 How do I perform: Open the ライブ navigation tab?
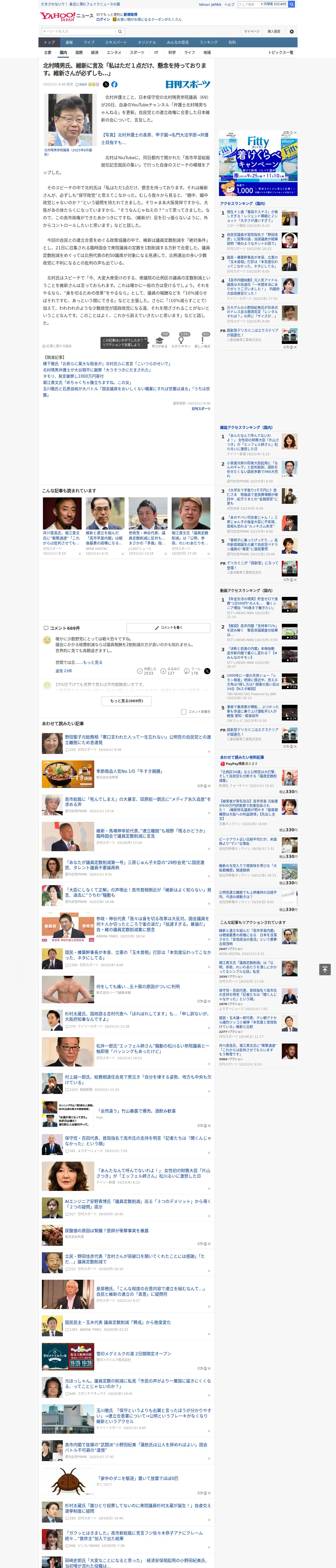point(89,42)
